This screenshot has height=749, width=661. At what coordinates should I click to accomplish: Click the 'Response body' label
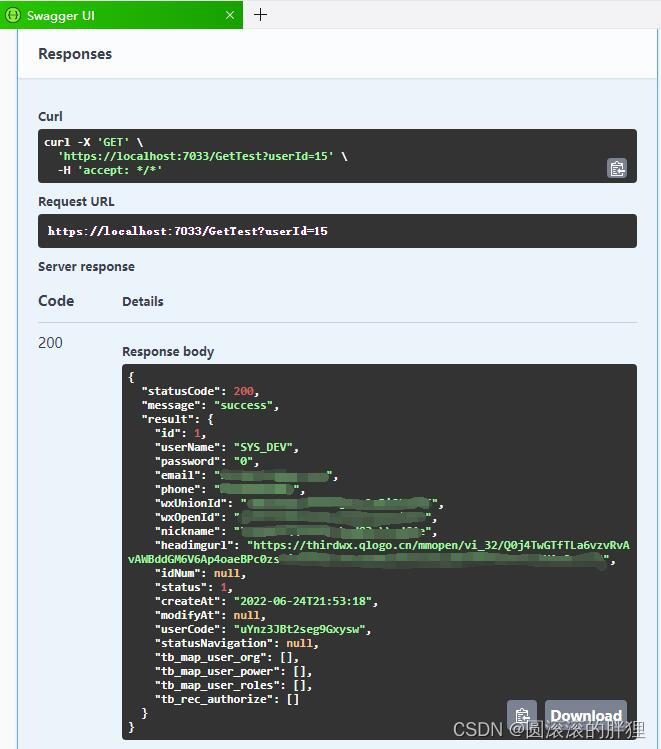[168, 352]
